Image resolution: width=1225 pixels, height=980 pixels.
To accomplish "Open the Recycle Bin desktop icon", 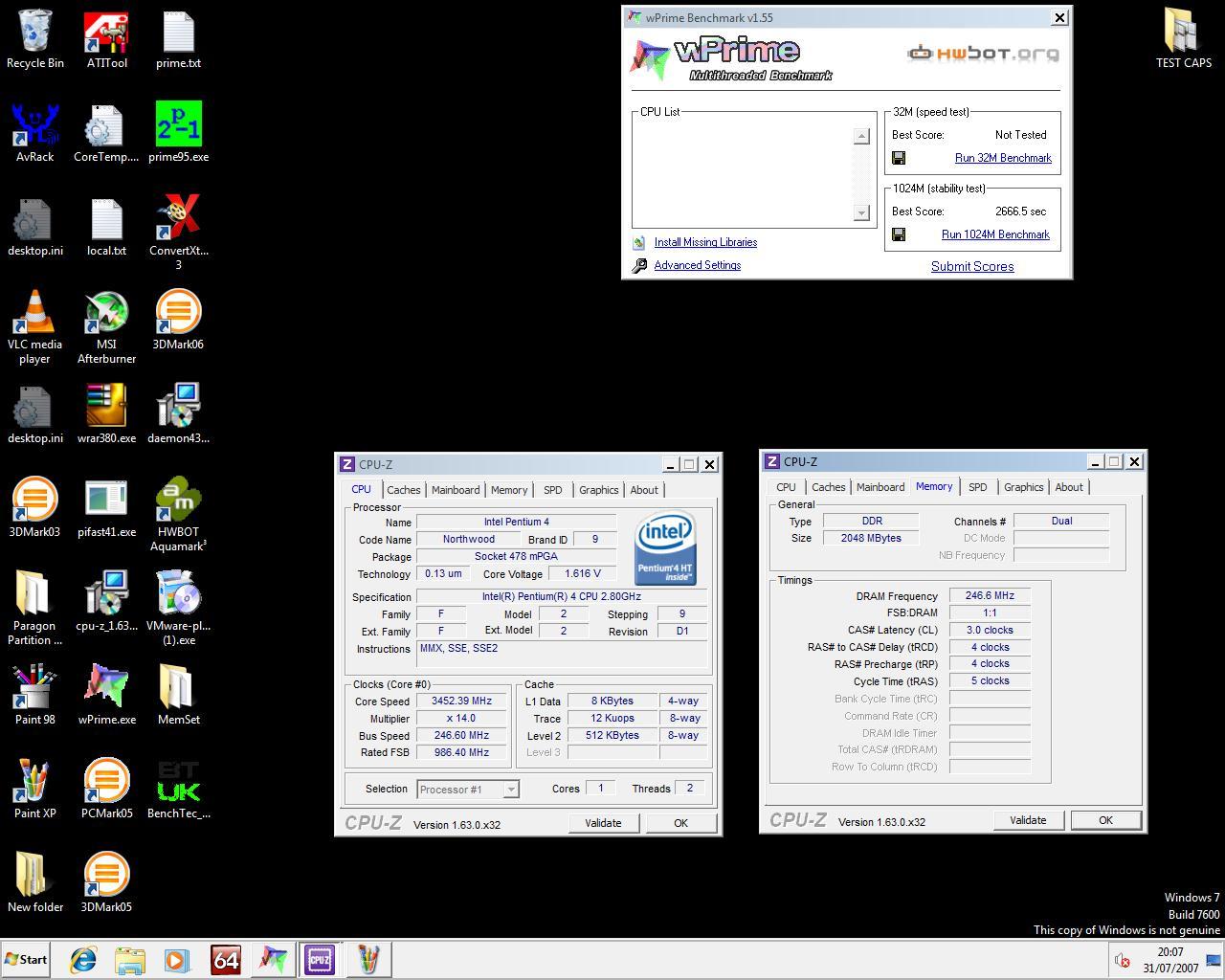I will point(35,40).
